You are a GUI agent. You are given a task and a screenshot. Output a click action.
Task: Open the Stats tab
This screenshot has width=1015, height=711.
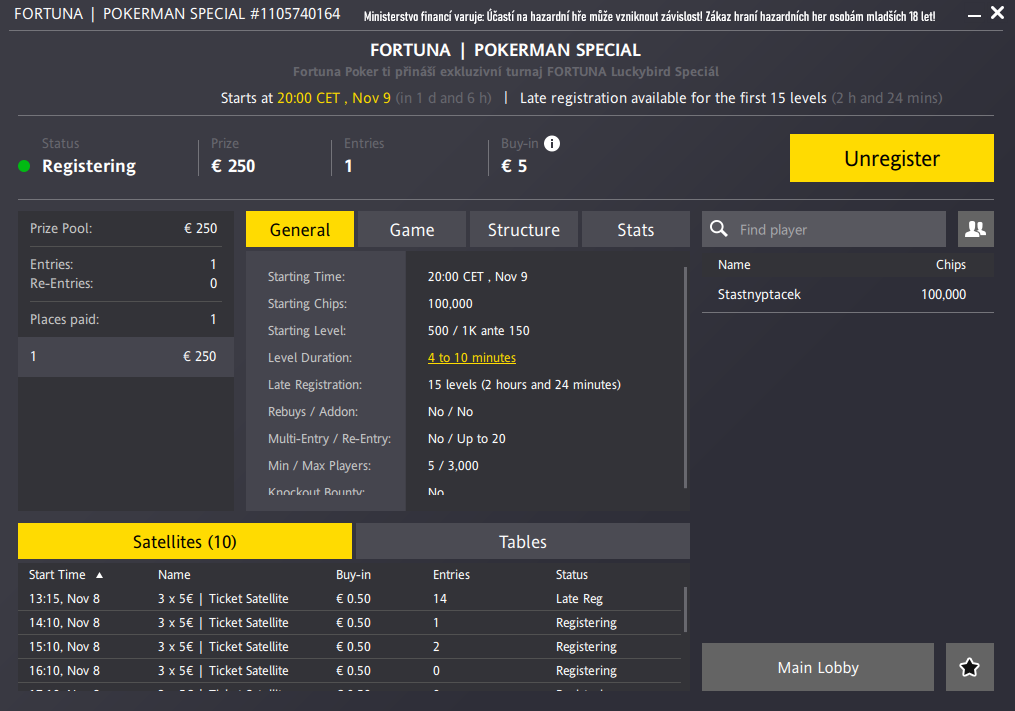(x=636, y=229)
